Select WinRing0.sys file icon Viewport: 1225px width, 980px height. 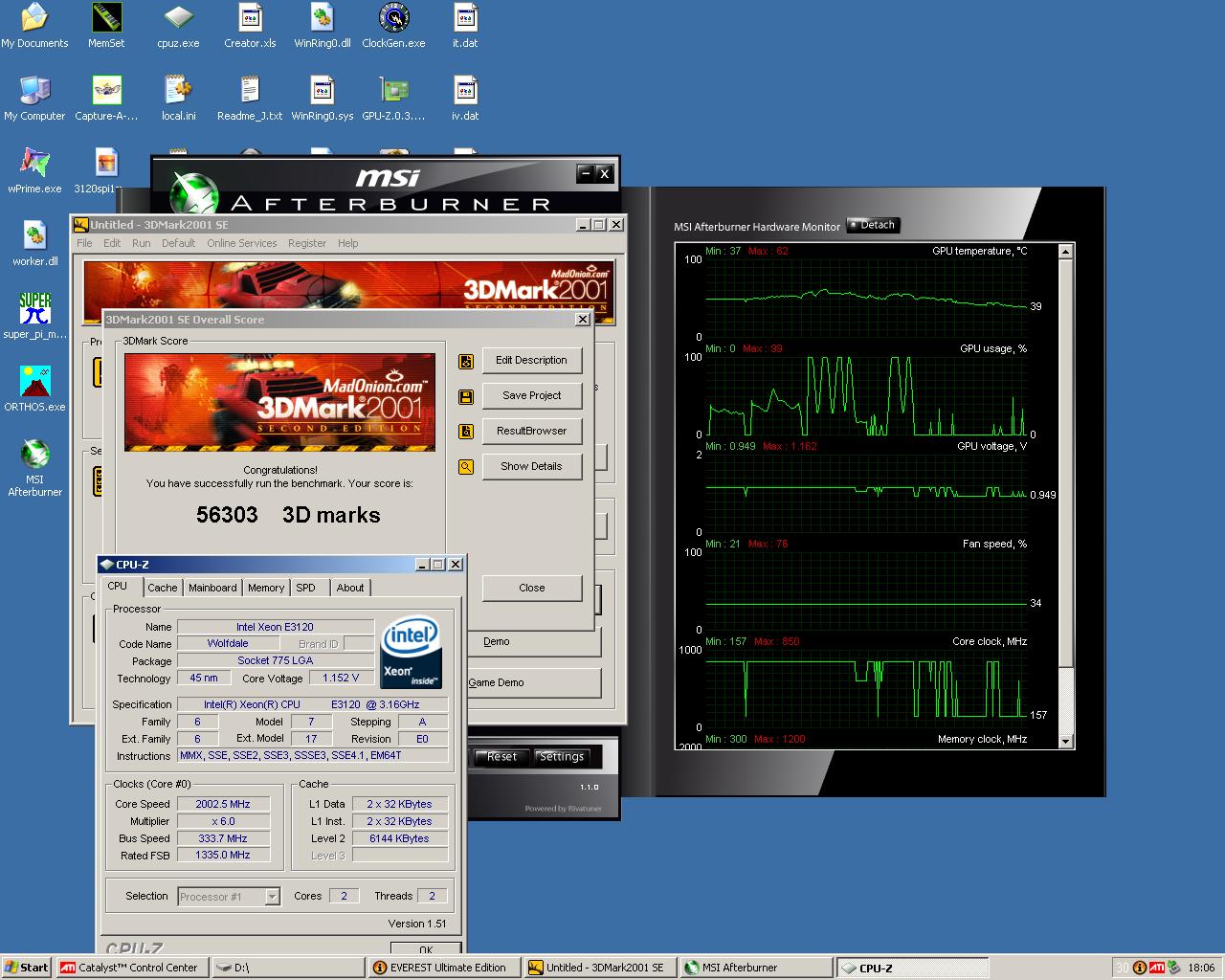click(322, 99)
